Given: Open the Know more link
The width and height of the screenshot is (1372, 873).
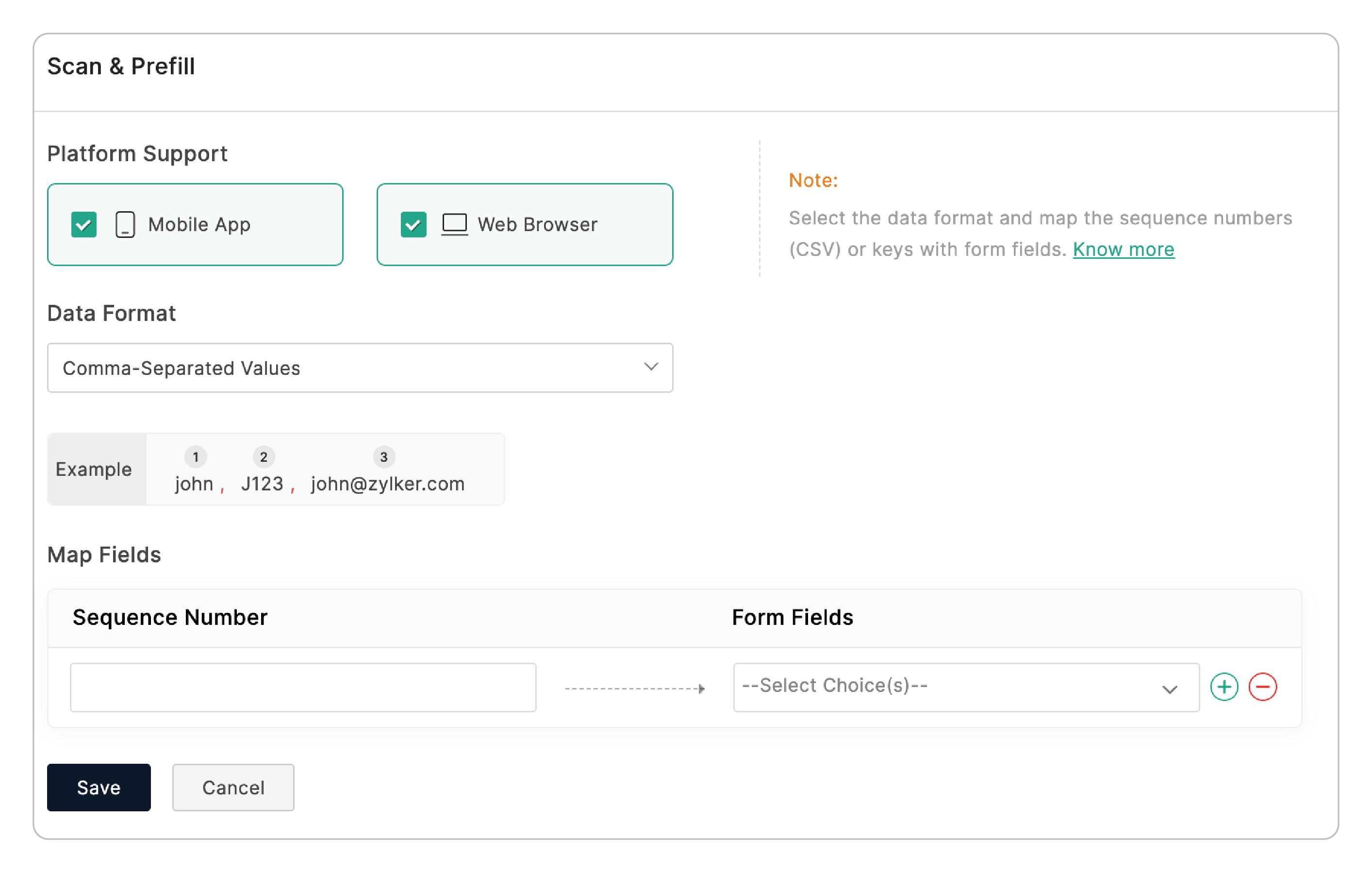Looking at the screenshot, I should pyautogui.click(x=1123, y=249).
